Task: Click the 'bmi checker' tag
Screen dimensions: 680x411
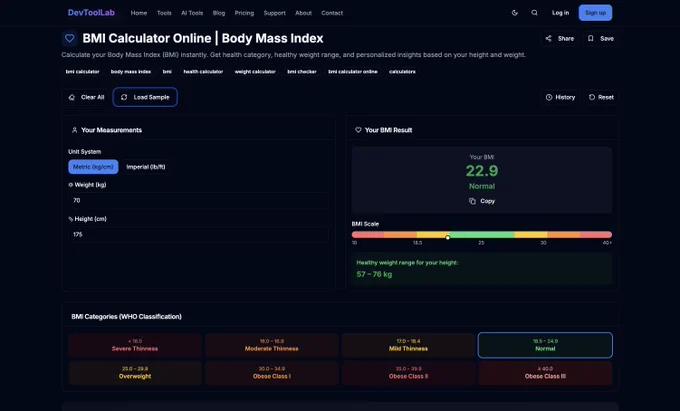Action: (x=302, y=72)
